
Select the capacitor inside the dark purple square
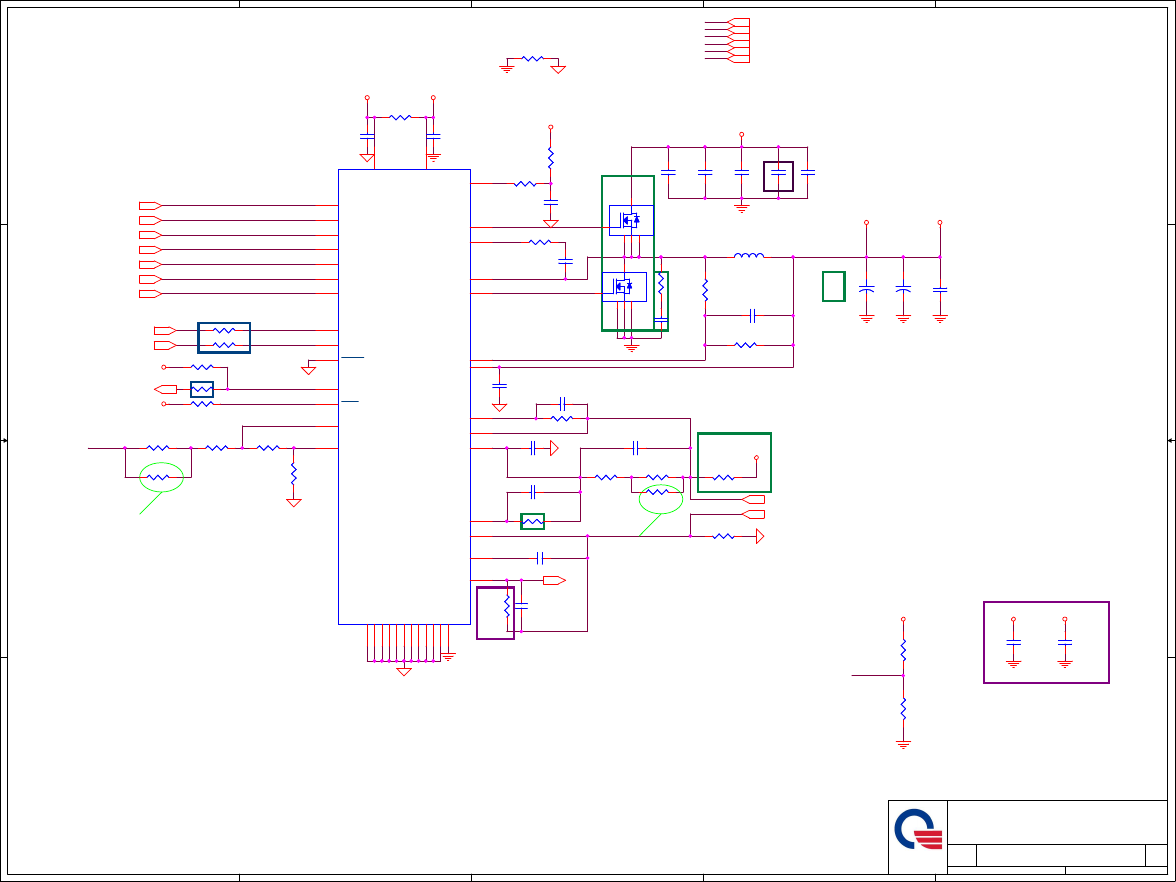(x=778, y=172)
